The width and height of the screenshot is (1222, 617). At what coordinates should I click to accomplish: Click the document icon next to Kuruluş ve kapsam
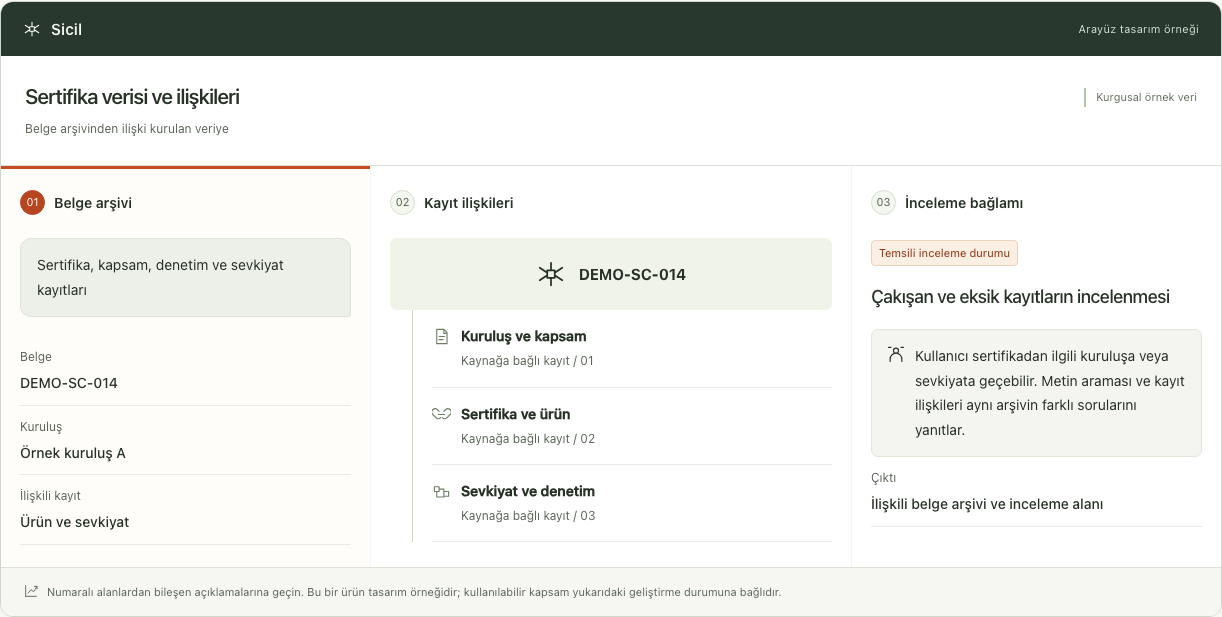pos(441,337)
